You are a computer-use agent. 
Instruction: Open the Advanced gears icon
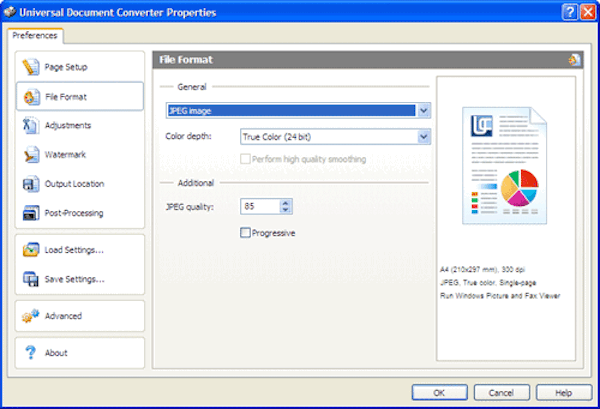tap(28, 316)
